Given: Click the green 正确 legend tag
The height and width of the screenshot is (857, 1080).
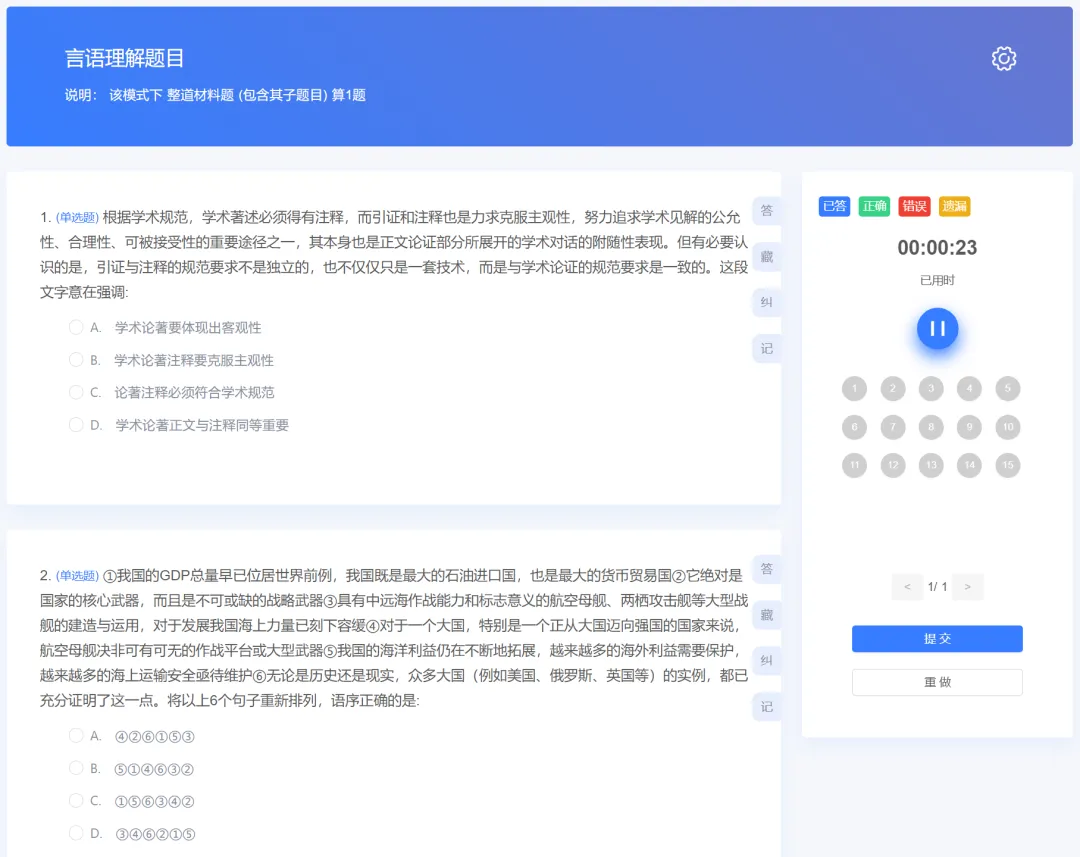Looking at the screenshot, I should tap(874, 206).
